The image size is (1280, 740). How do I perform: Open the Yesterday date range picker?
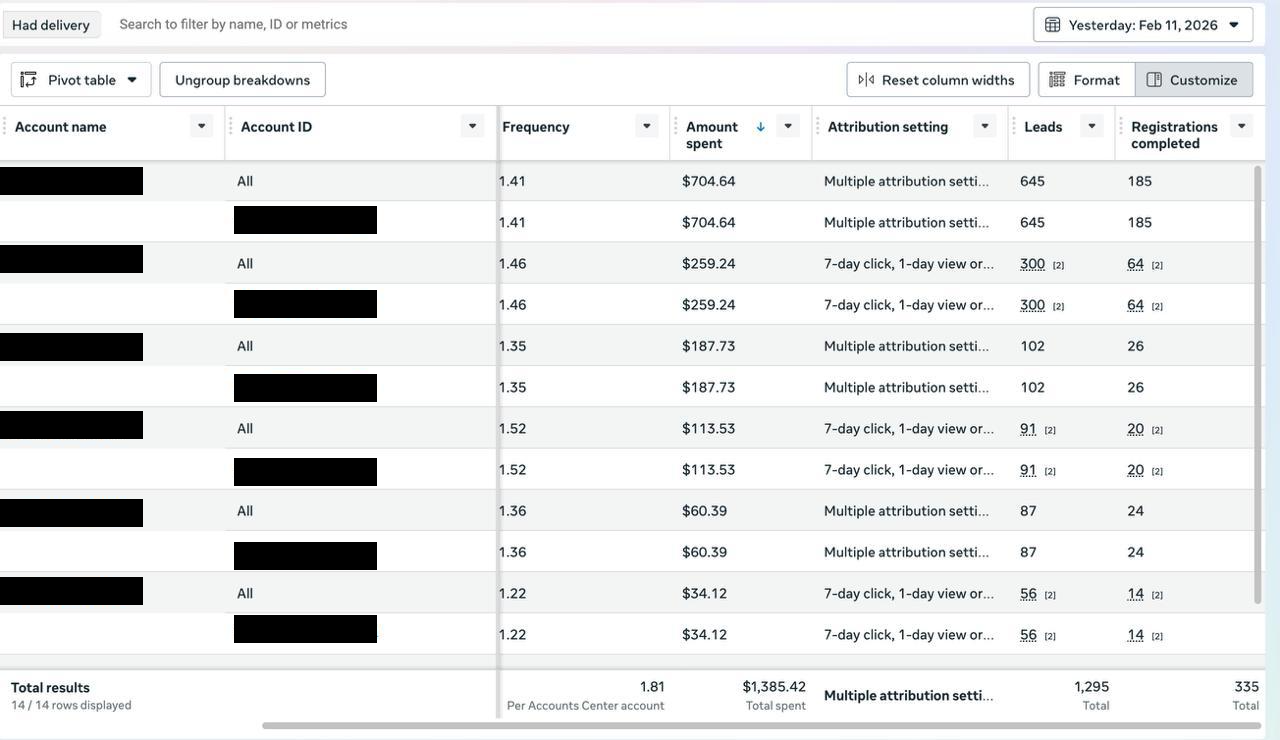coord(1142,25)
